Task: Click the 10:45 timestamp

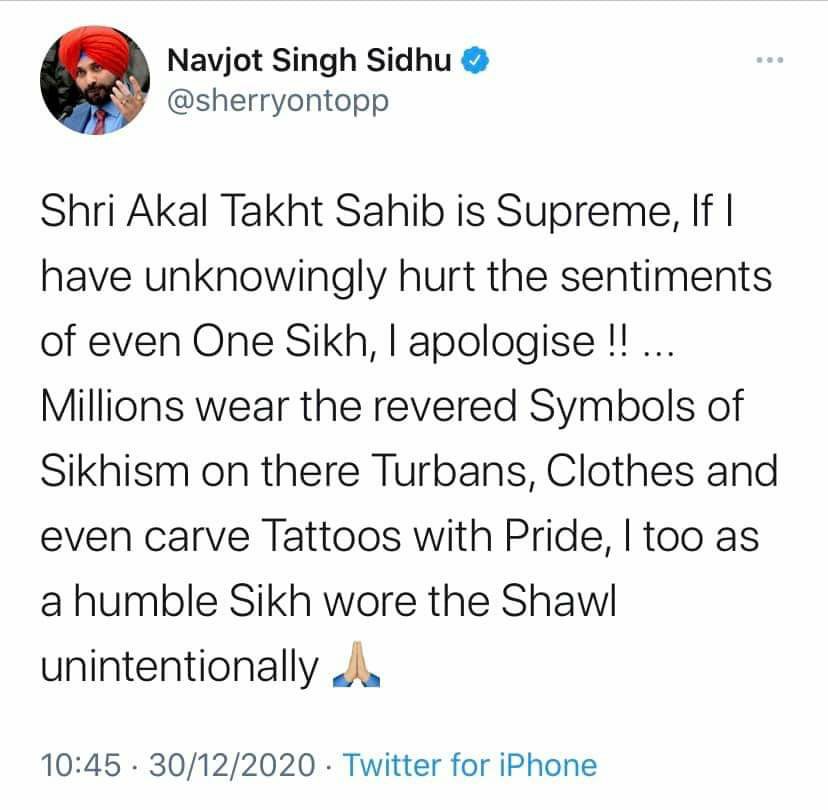Action: [x=80, y=765]
